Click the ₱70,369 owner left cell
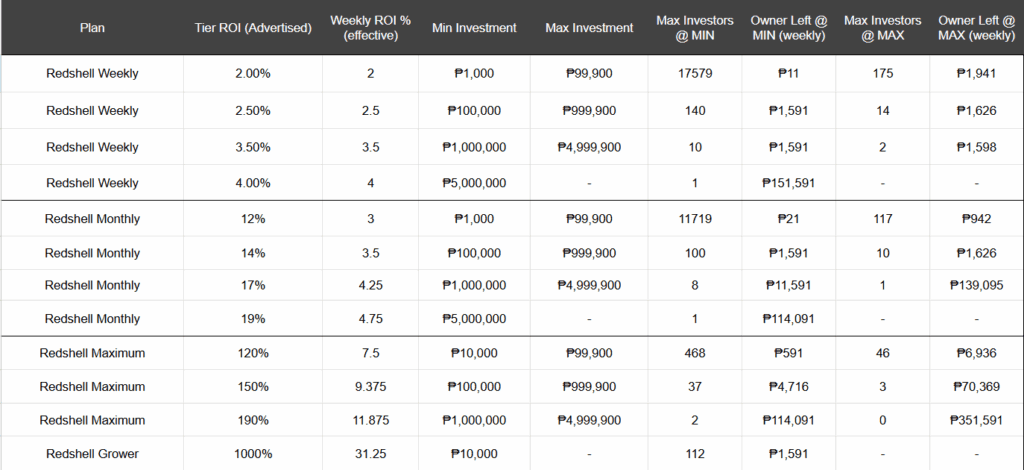This screenshot has width=1024, height=470. click(977, 386)
